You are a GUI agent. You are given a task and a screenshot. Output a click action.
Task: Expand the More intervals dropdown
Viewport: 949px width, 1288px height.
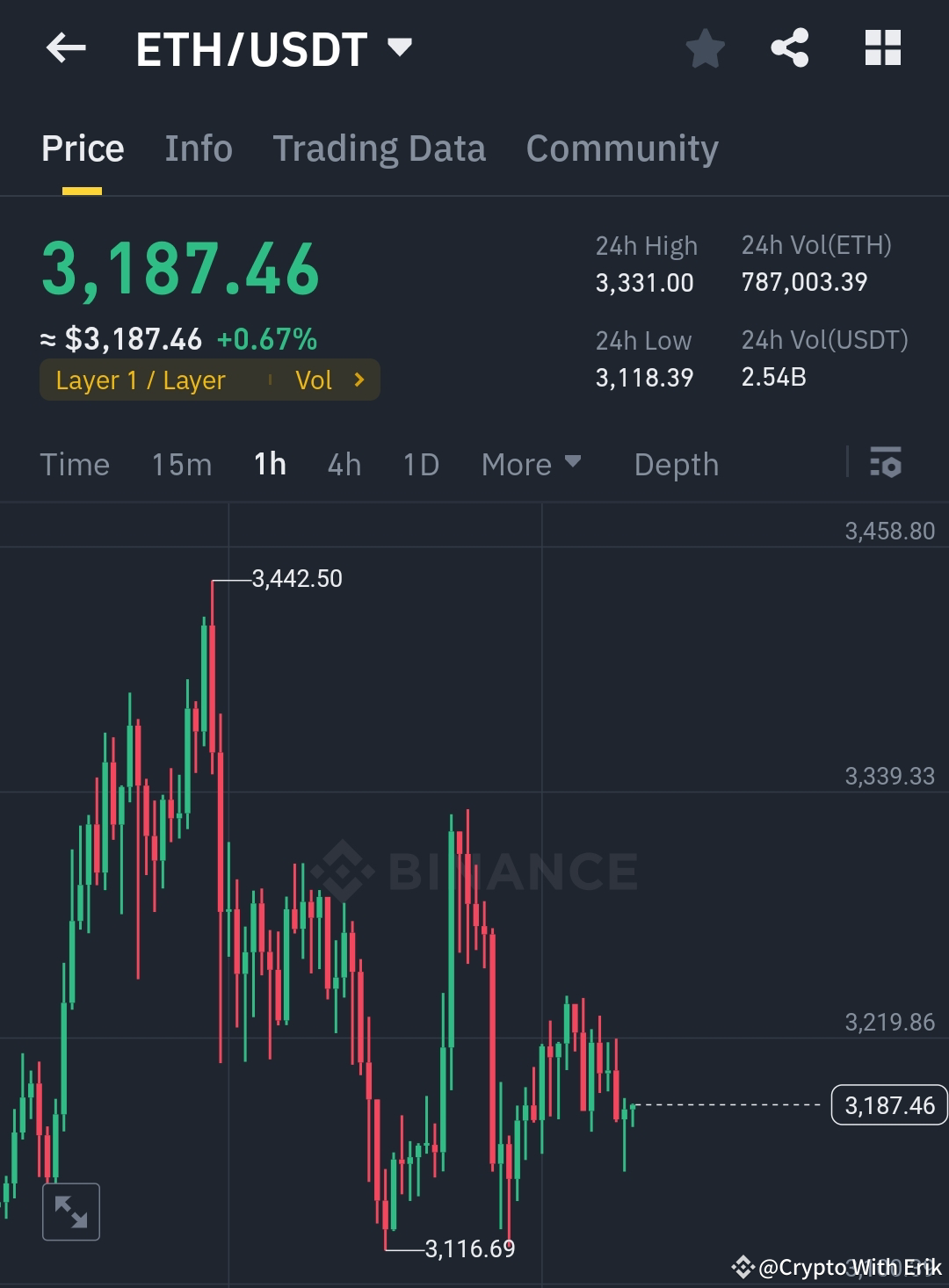531,464
